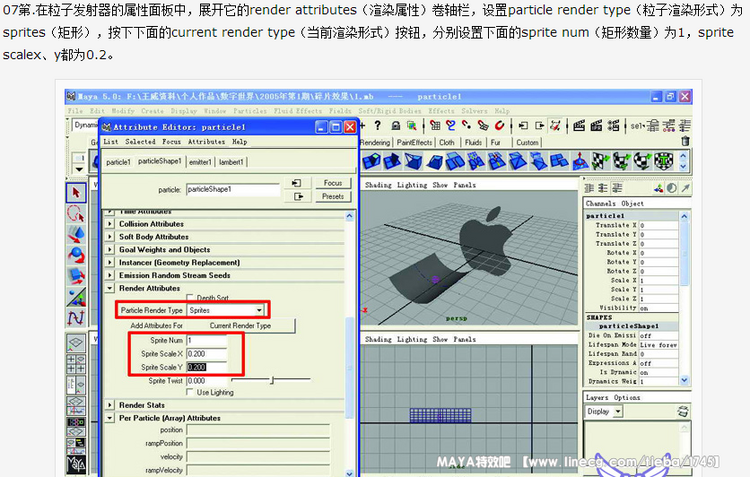Screen dimensions: 750x477
Task: Click the particle name field particleShape1
Action: point(233,189)
